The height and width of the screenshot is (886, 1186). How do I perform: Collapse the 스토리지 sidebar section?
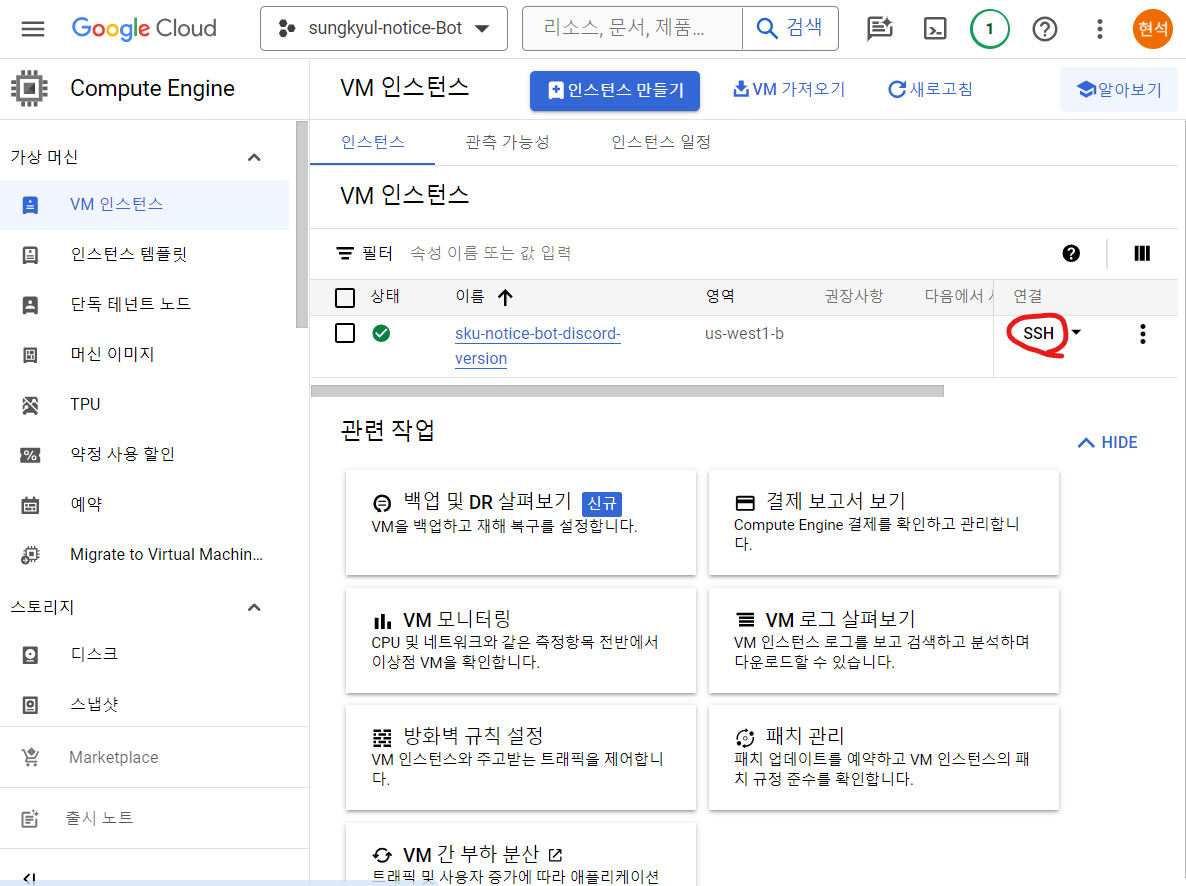254,608
